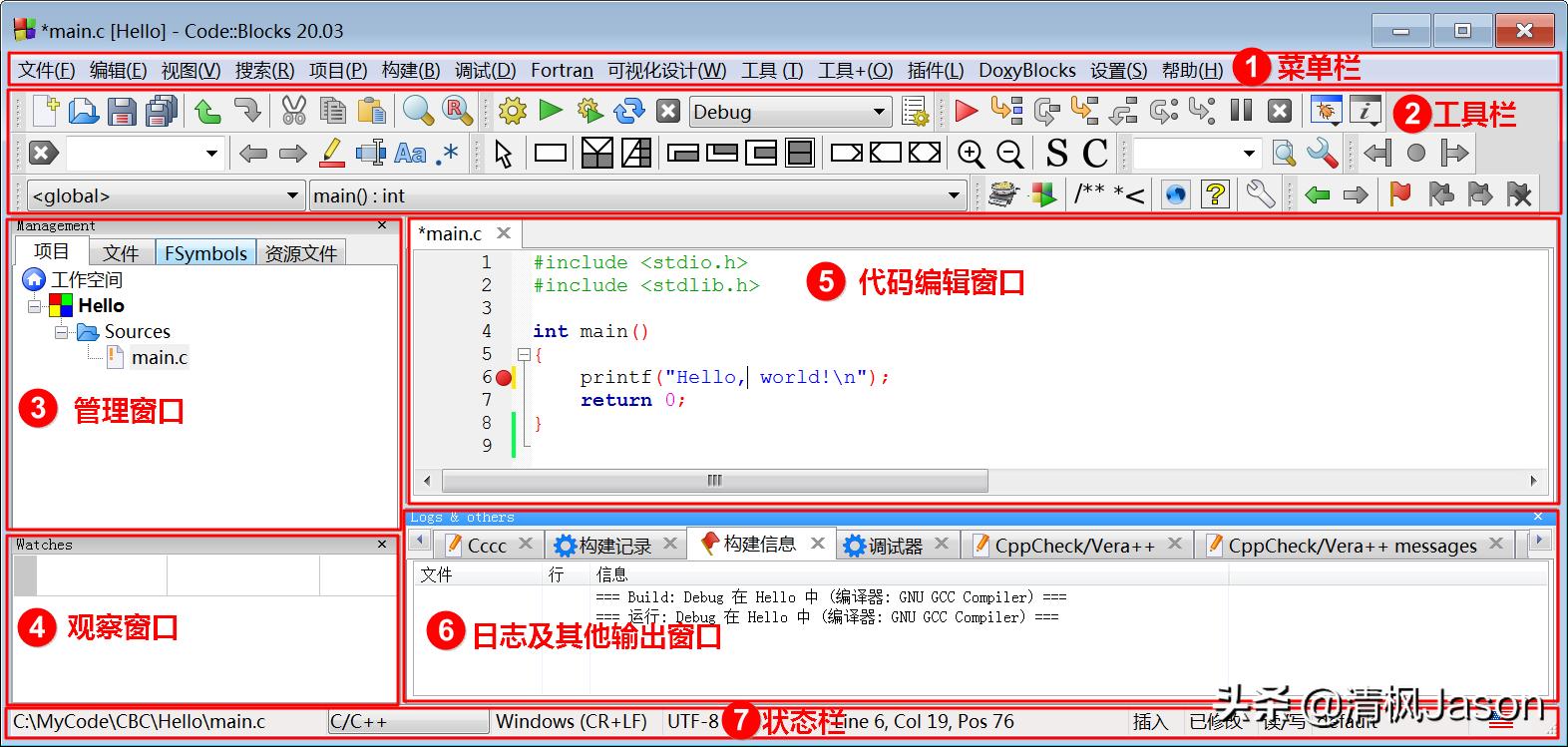Cut the selection with the scissors icon
This screenshot has width=1568, height=747.
[293, 111]
